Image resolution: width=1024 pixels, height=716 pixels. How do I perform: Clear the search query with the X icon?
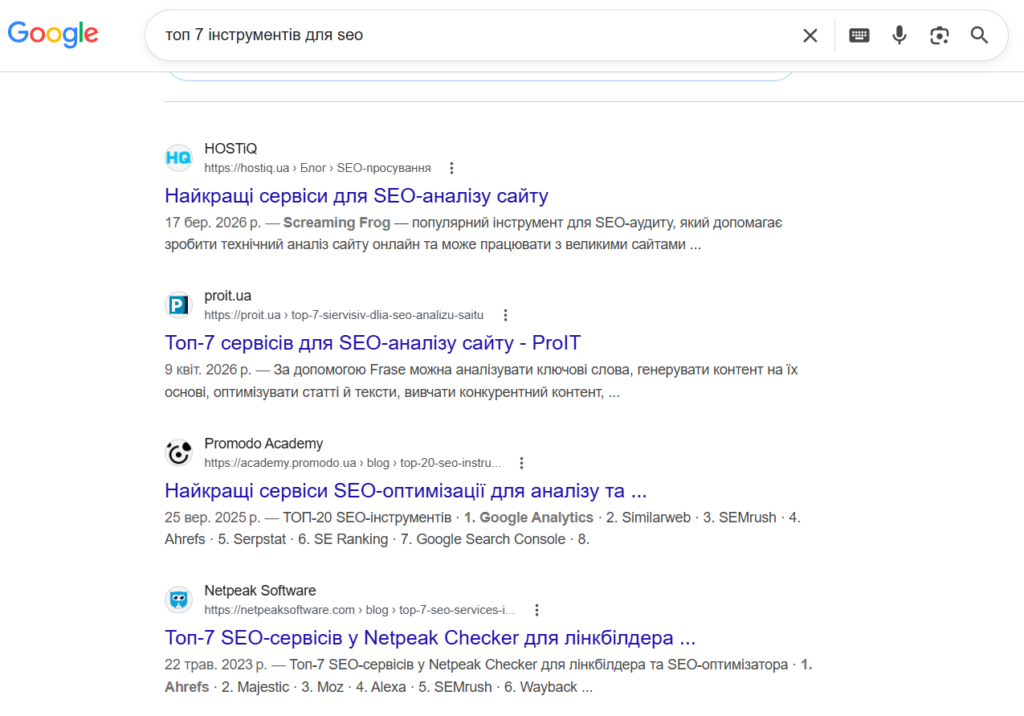810,35
